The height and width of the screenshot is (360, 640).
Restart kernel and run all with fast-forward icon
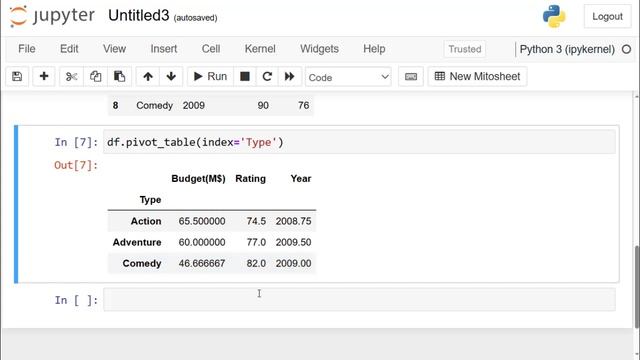[290, 76]
